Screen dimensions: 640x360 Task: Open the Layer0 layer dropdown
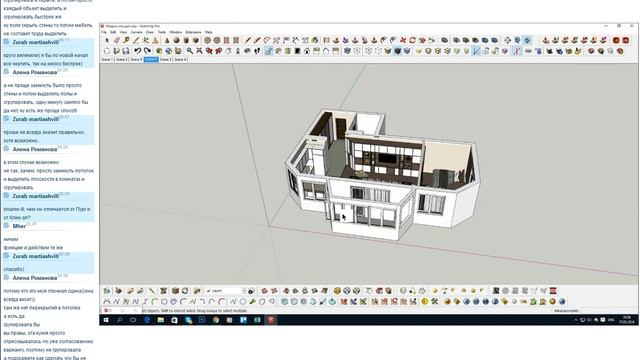[226, 291]
